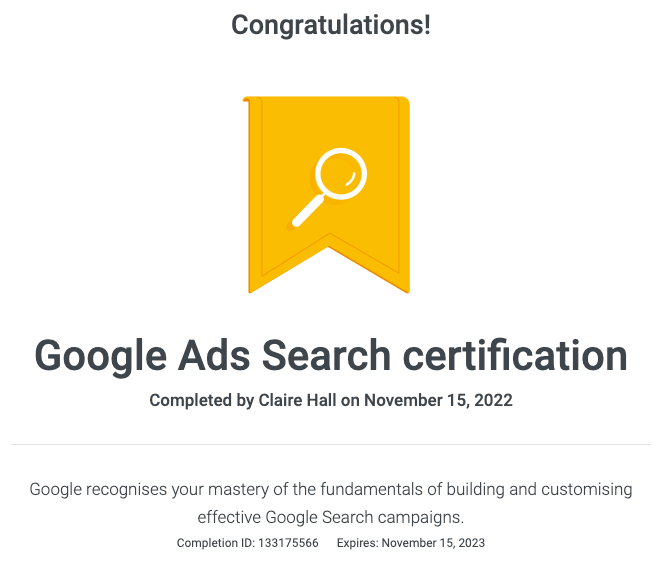The width and height of the screenshot is (663, 561).
Task: Click the magnifying glass handle
Action: coord(308,211)
